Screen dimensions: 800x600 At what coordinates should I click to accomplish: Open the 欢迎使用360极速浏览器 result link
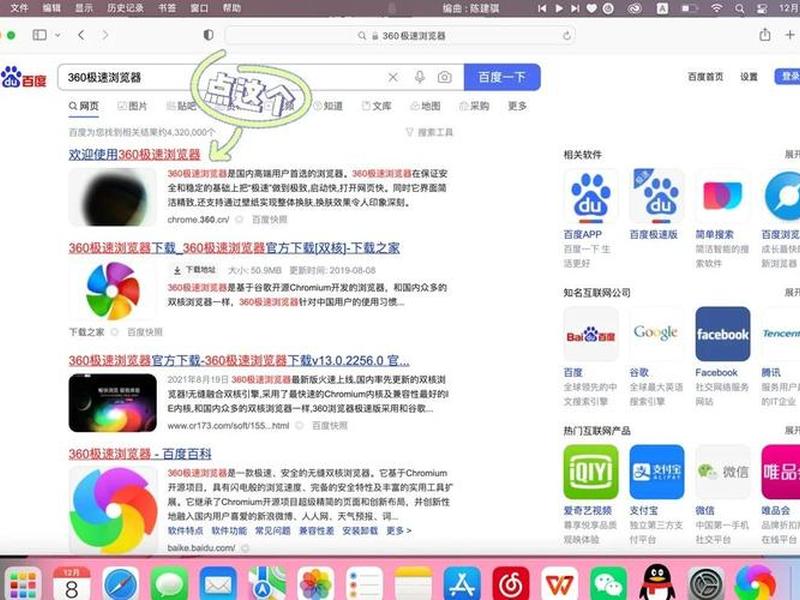[135, 154]
